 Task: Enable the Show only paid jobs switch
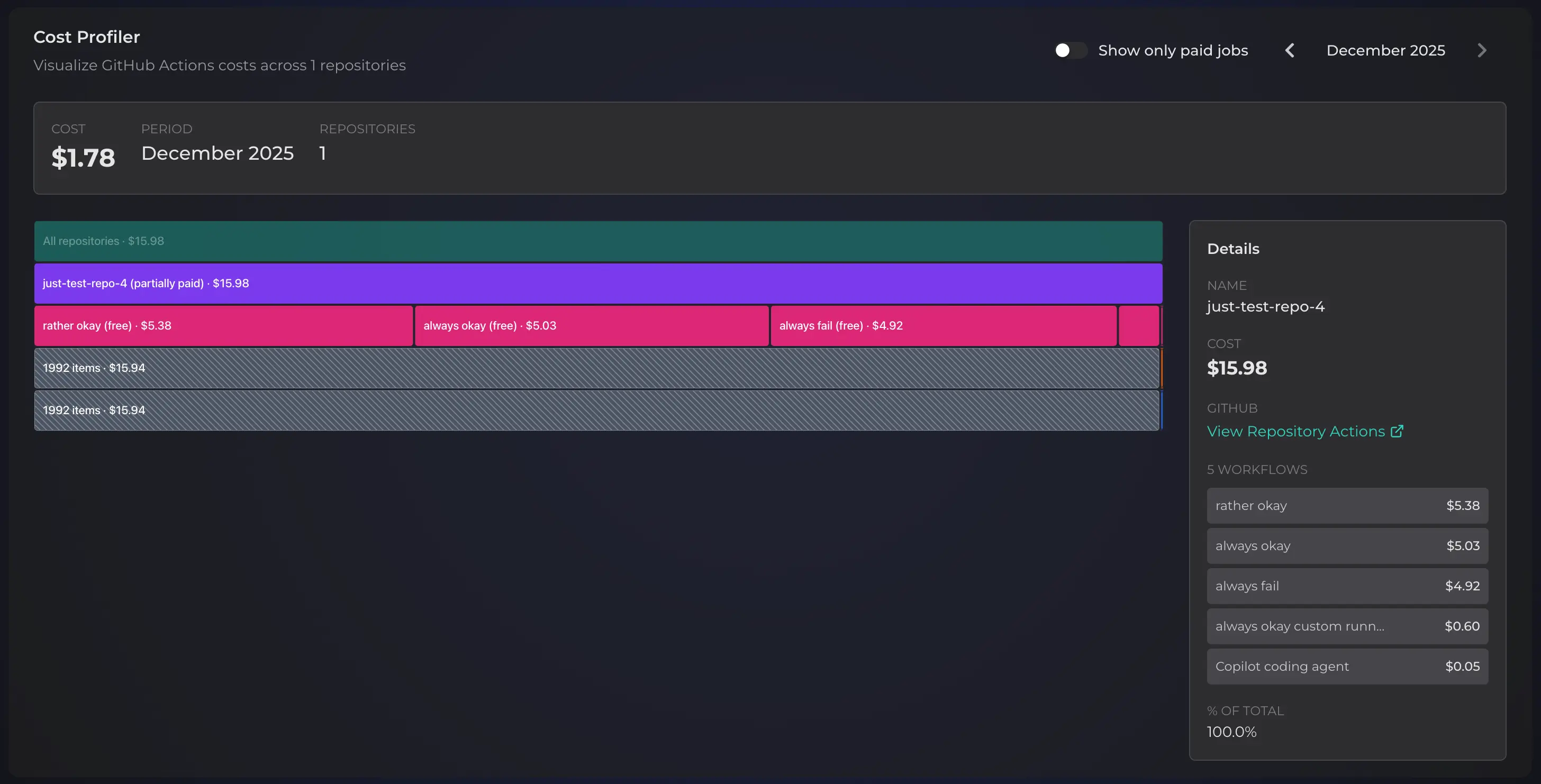coord(1070,50)
